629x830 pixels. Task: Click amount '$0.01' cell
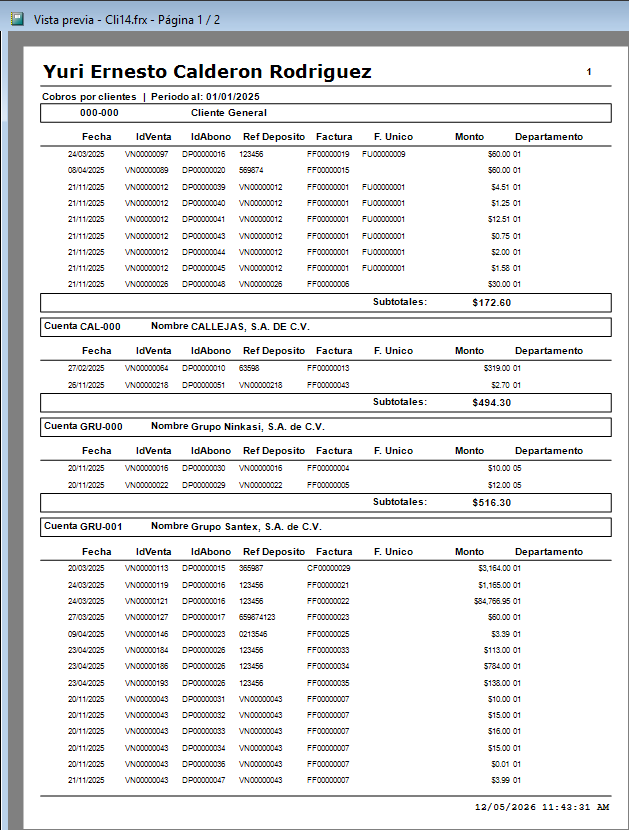tap(500, 764)
